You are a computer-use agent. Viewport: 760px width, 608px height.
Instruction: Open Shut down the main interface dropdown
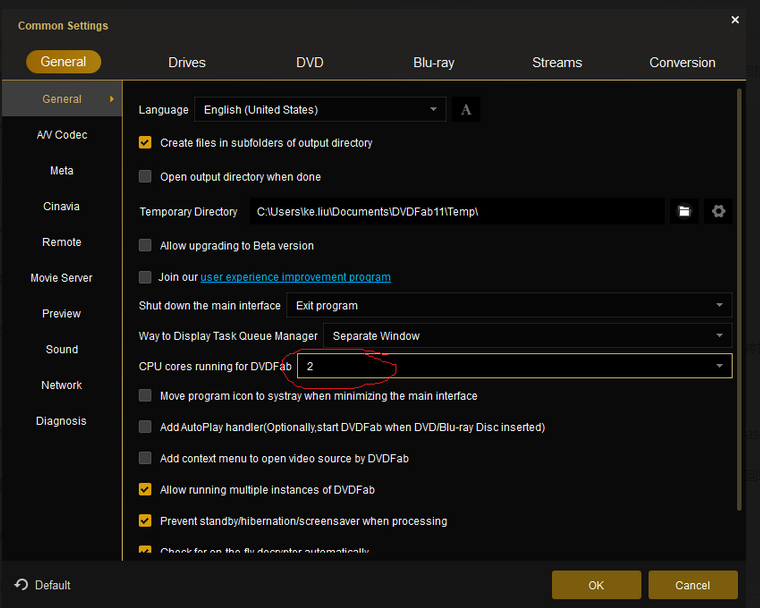click(x=509, y=305)
